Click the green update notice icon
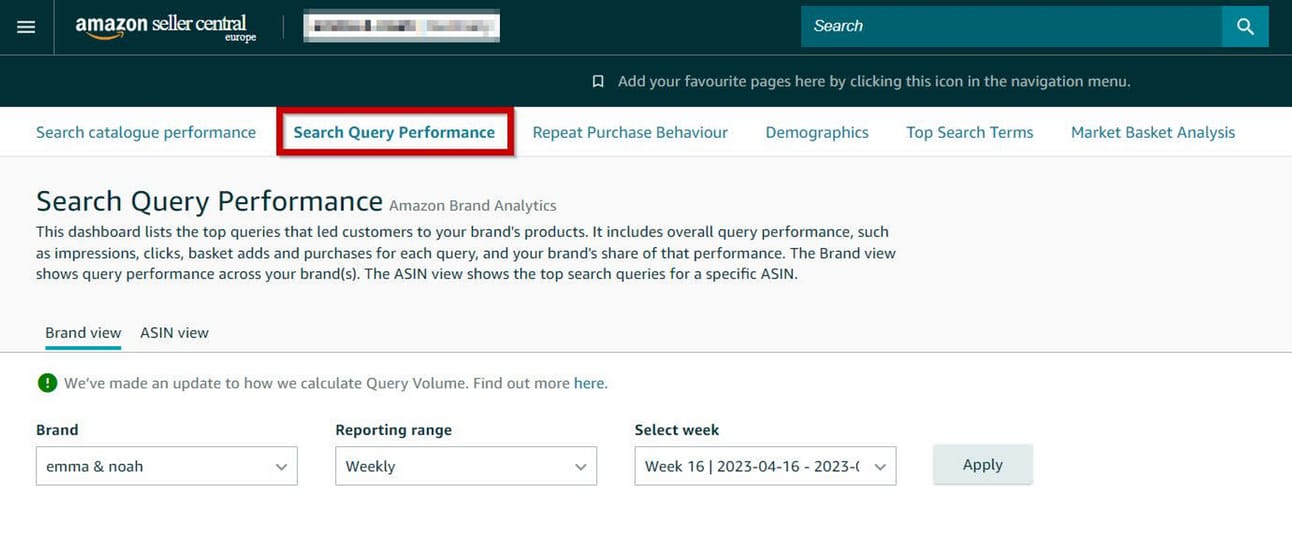This screenshot has width=1292, height=559. click(x=47, y=383)
